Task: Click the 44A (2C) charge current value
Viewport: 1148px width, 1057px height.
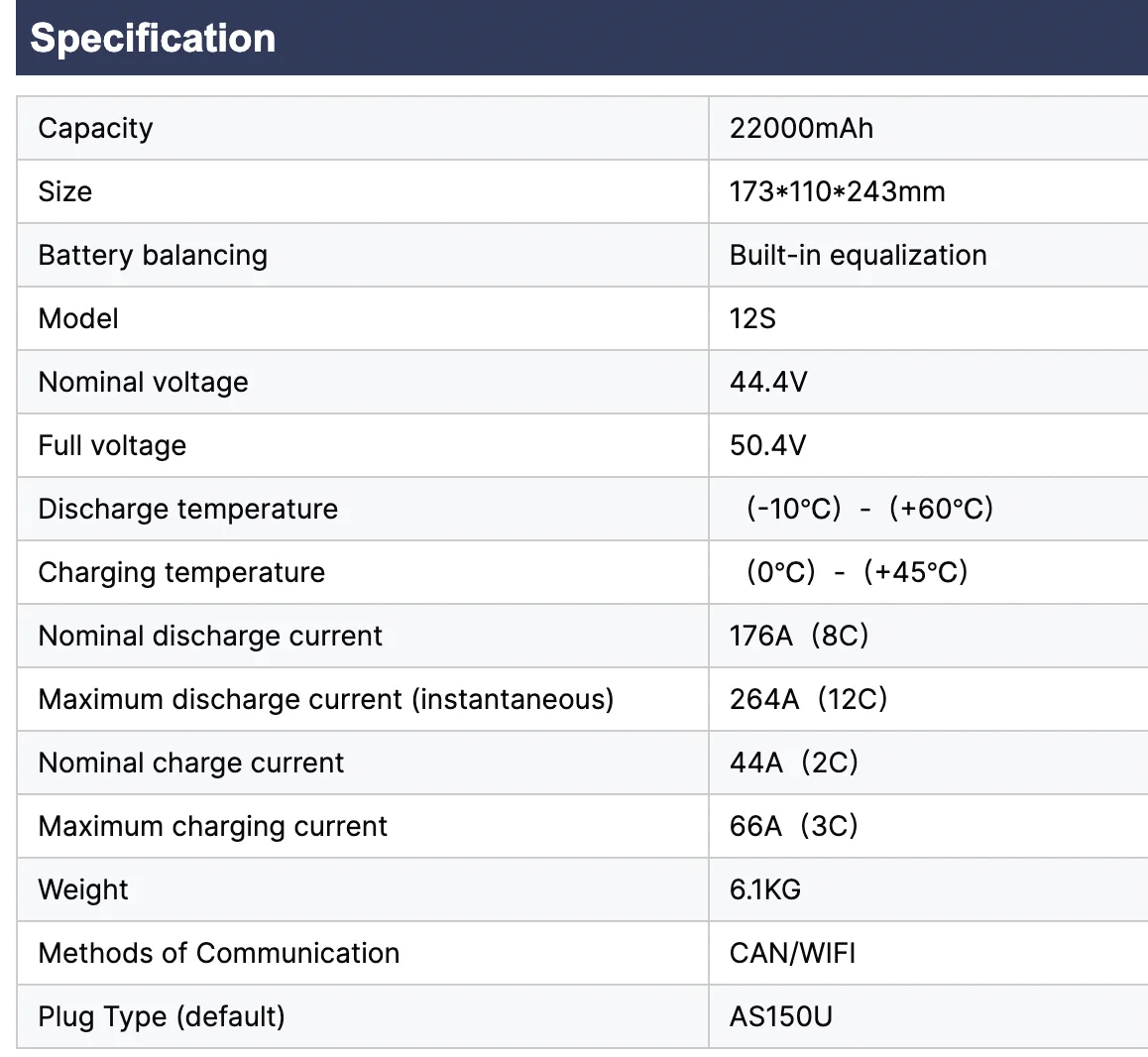Action: 793,763
